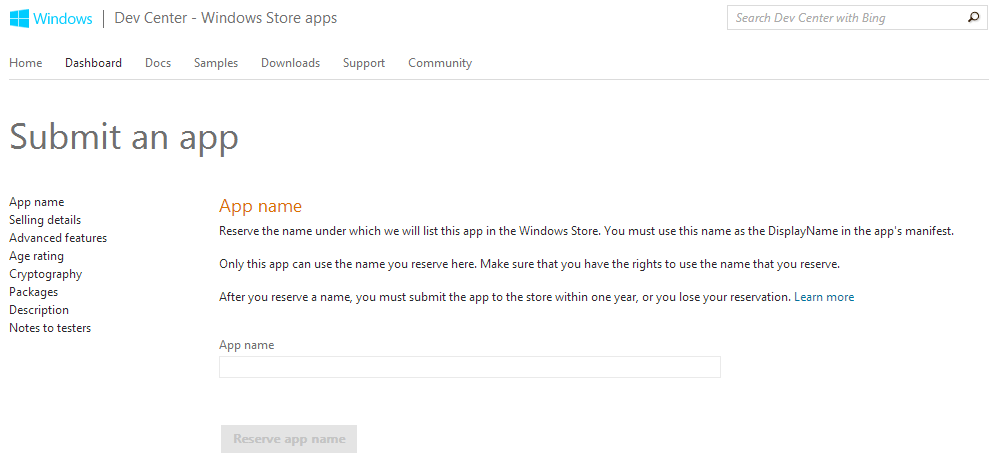Open the Home menu item
The image size is (999, 474).
(25, 63)
